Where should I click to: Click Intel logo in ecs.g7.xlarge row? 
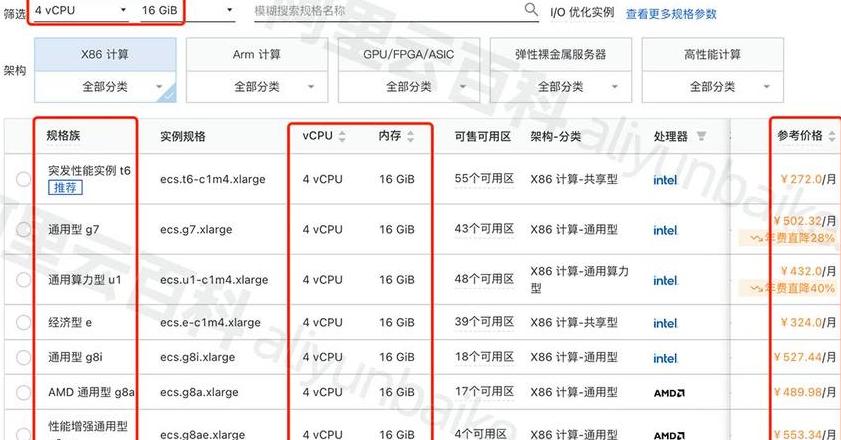pyautogui.click(x=665, y=230)
